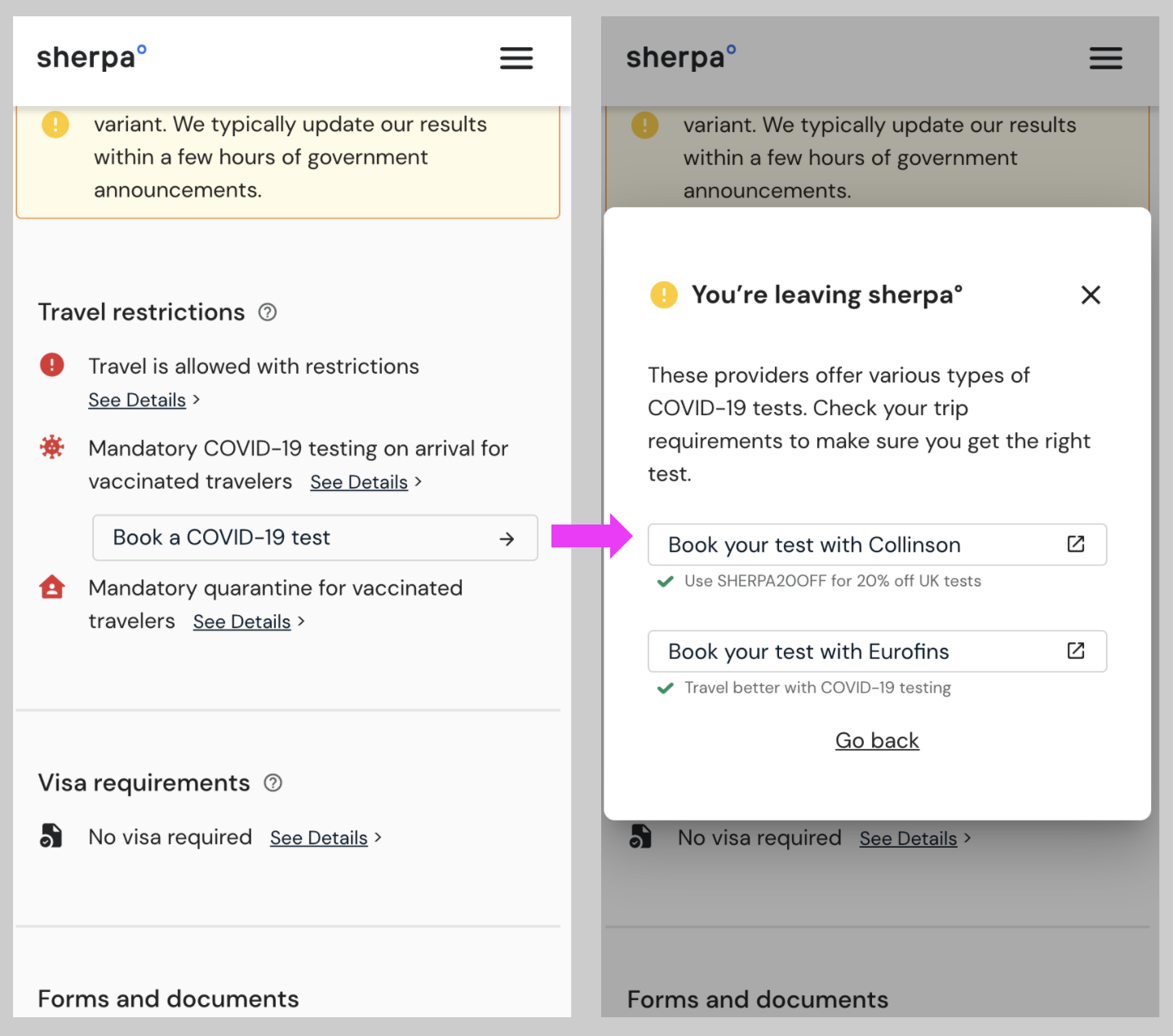This screenshot has height=1036, width=1173.
Task: Open Book a COVID-19 test button
Action: (314, 538)
